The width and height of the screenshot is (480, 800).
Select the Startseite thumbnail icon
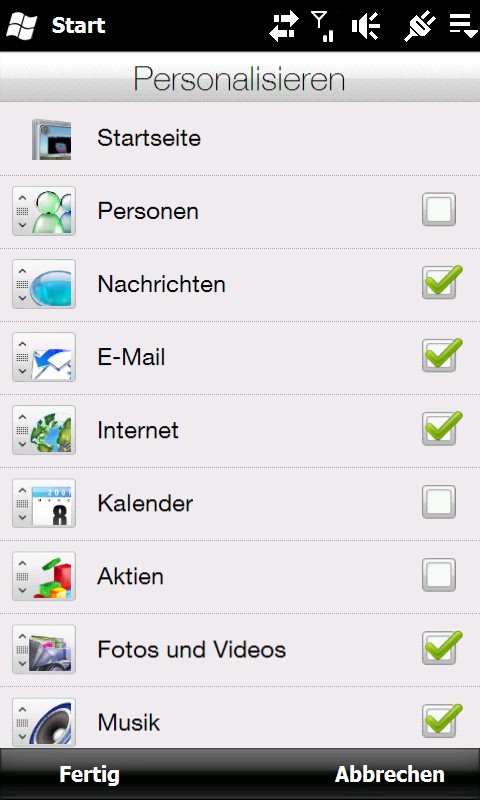[x=52, y=139]
